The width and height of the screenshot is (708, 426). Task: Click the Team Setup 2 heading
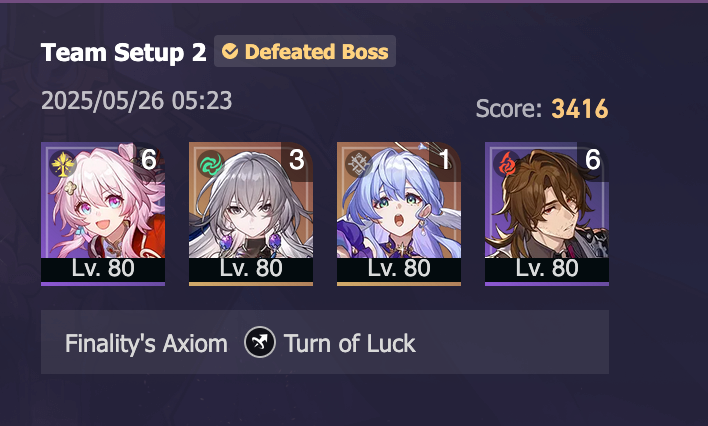tap(124, 52)
